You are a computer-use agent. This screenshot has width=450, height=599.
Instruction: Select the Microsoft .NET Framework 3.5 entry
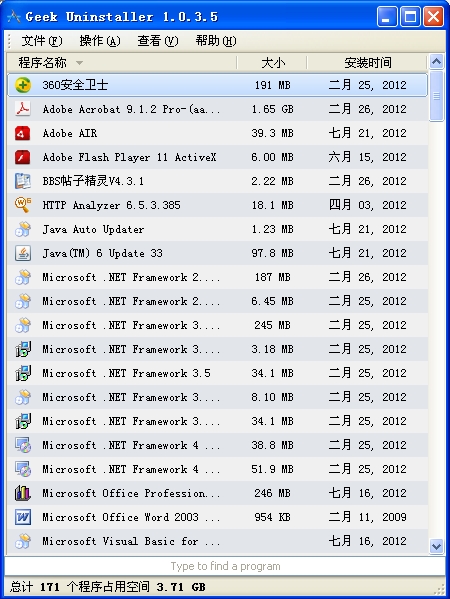[x=217, y=373]
